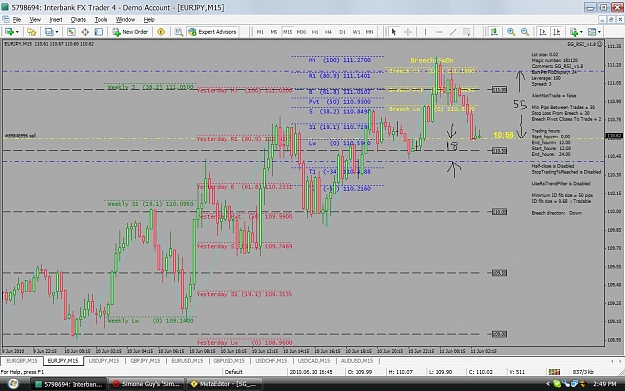Image resolution: width=625 pixels, height=391 pixels.
Task: Switch to D1 timeframe
Action: pos(342,32)
